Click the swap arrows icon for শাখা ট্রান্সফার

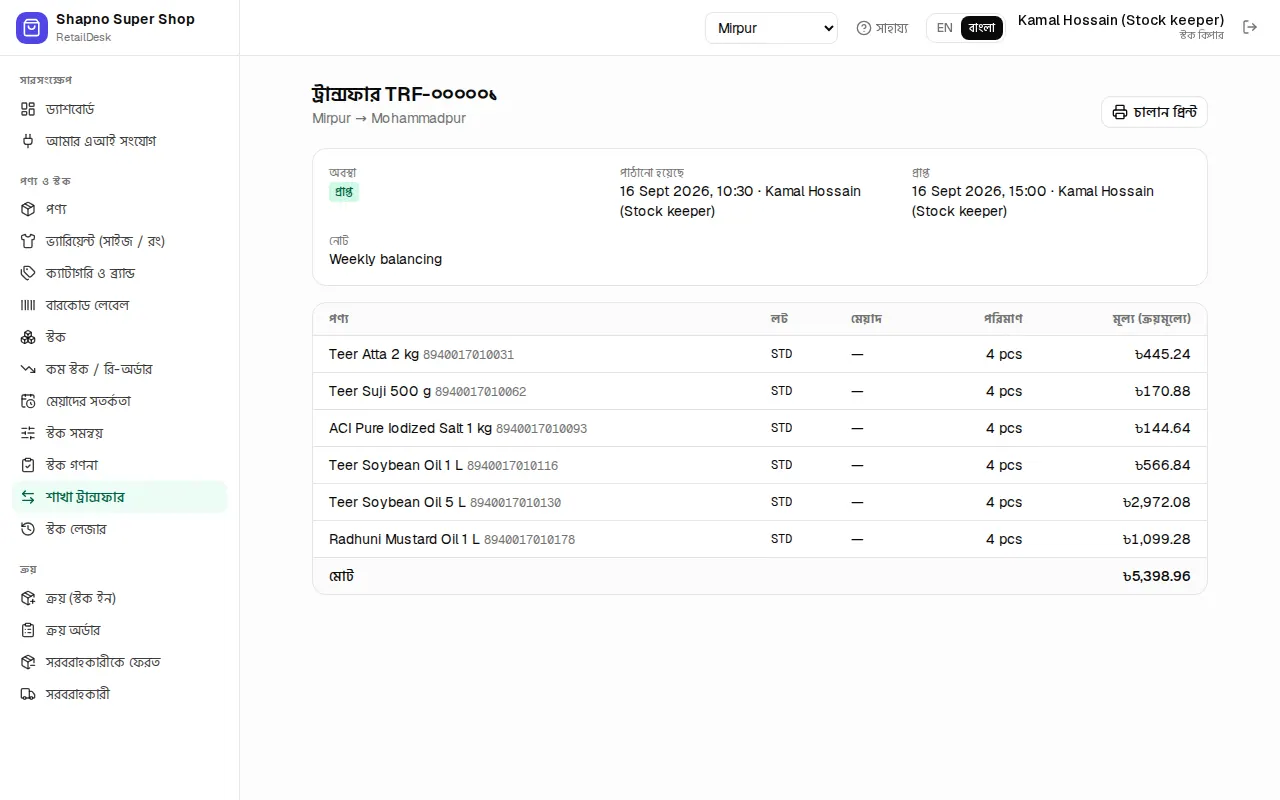28,497
